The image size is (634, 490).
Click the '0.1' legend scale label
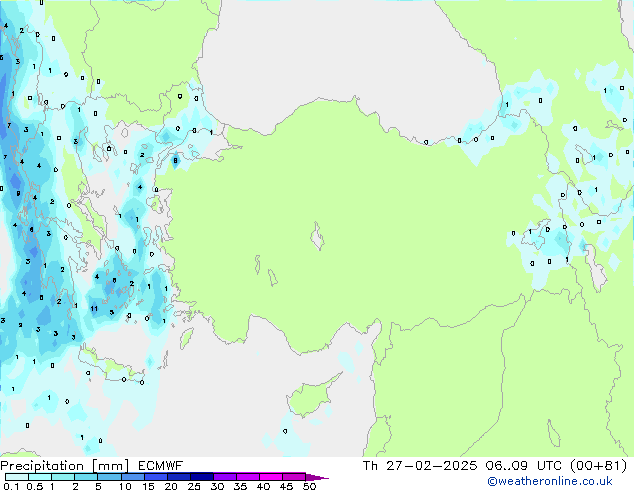12,486
